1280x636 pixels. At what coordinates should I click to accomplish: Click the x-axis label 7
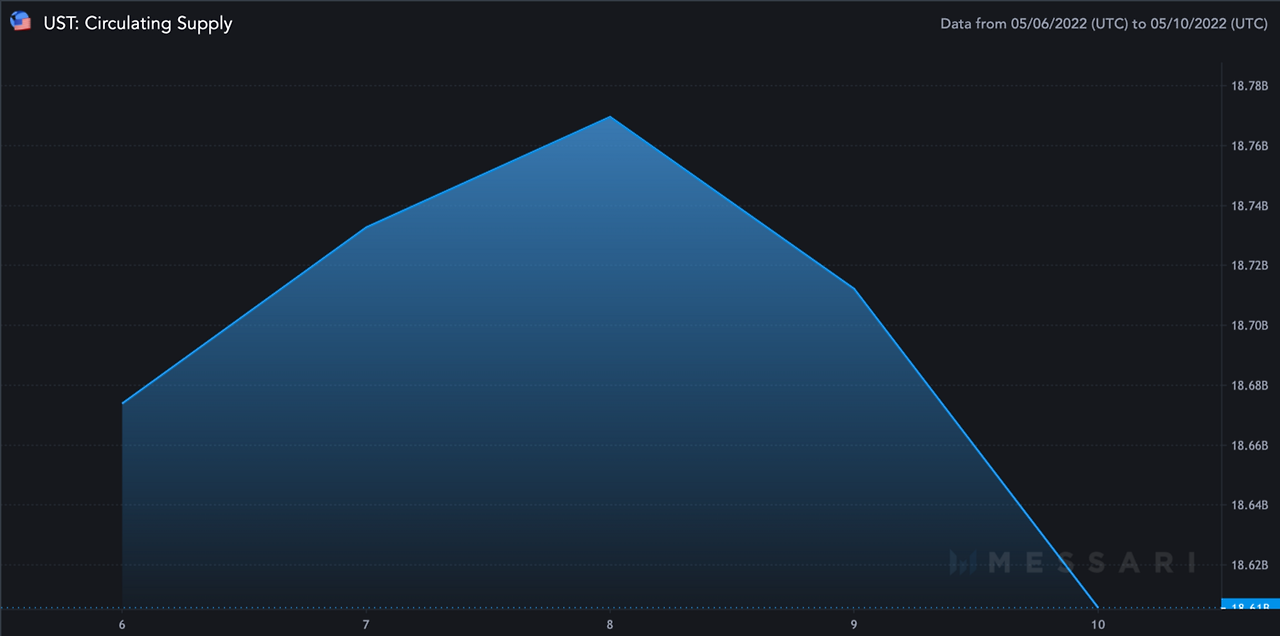point(366,624)
